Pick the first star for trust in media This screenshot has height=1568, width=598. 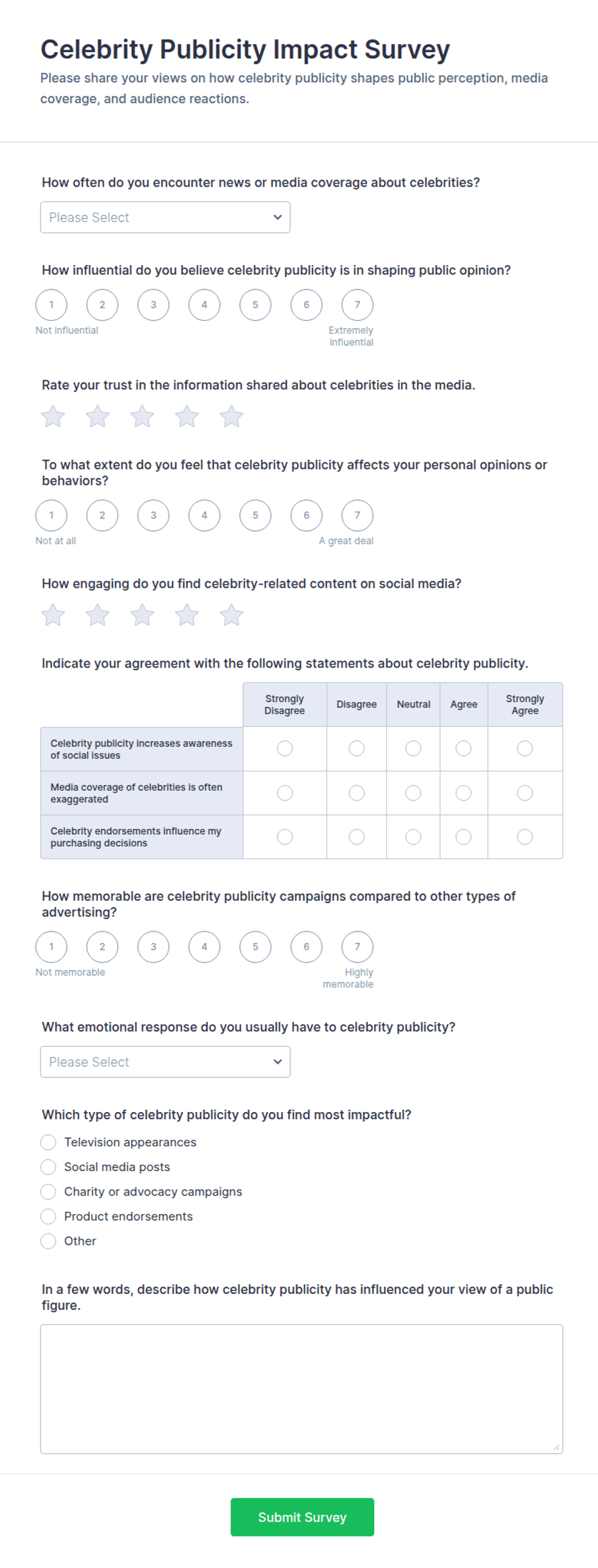click(53, 416)
